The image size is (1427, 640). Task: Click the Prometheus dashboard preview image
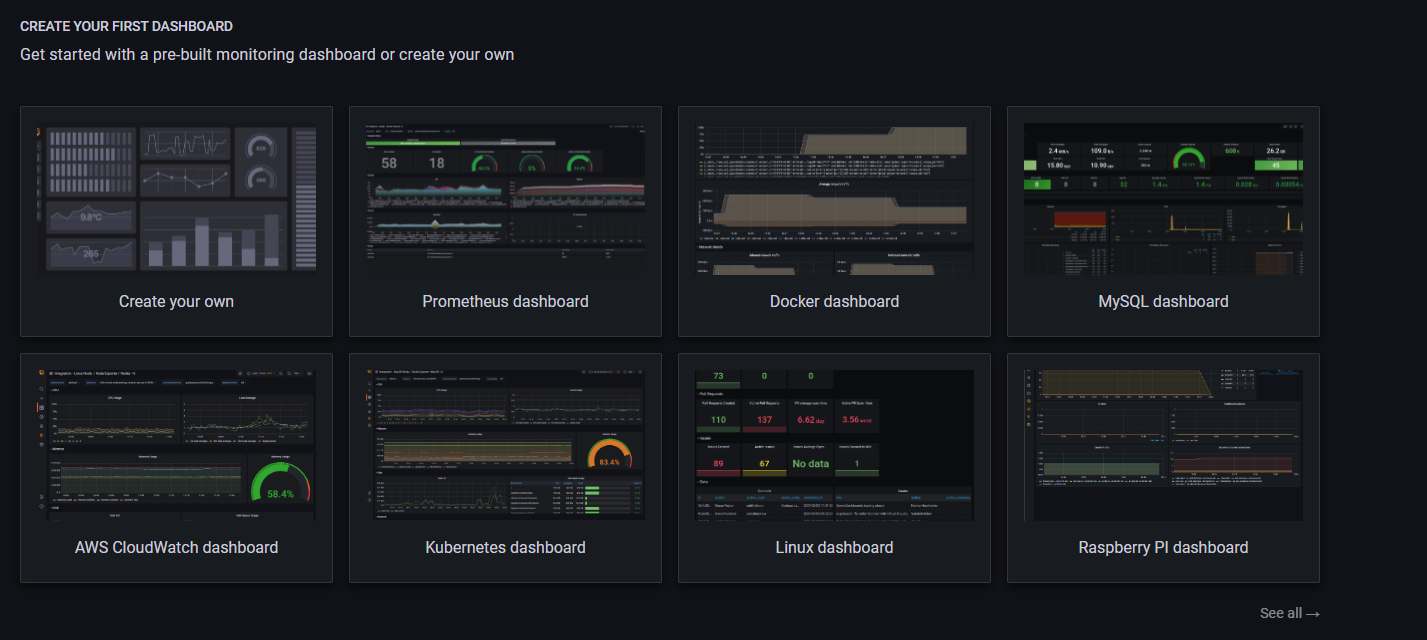tap(505, 199)
